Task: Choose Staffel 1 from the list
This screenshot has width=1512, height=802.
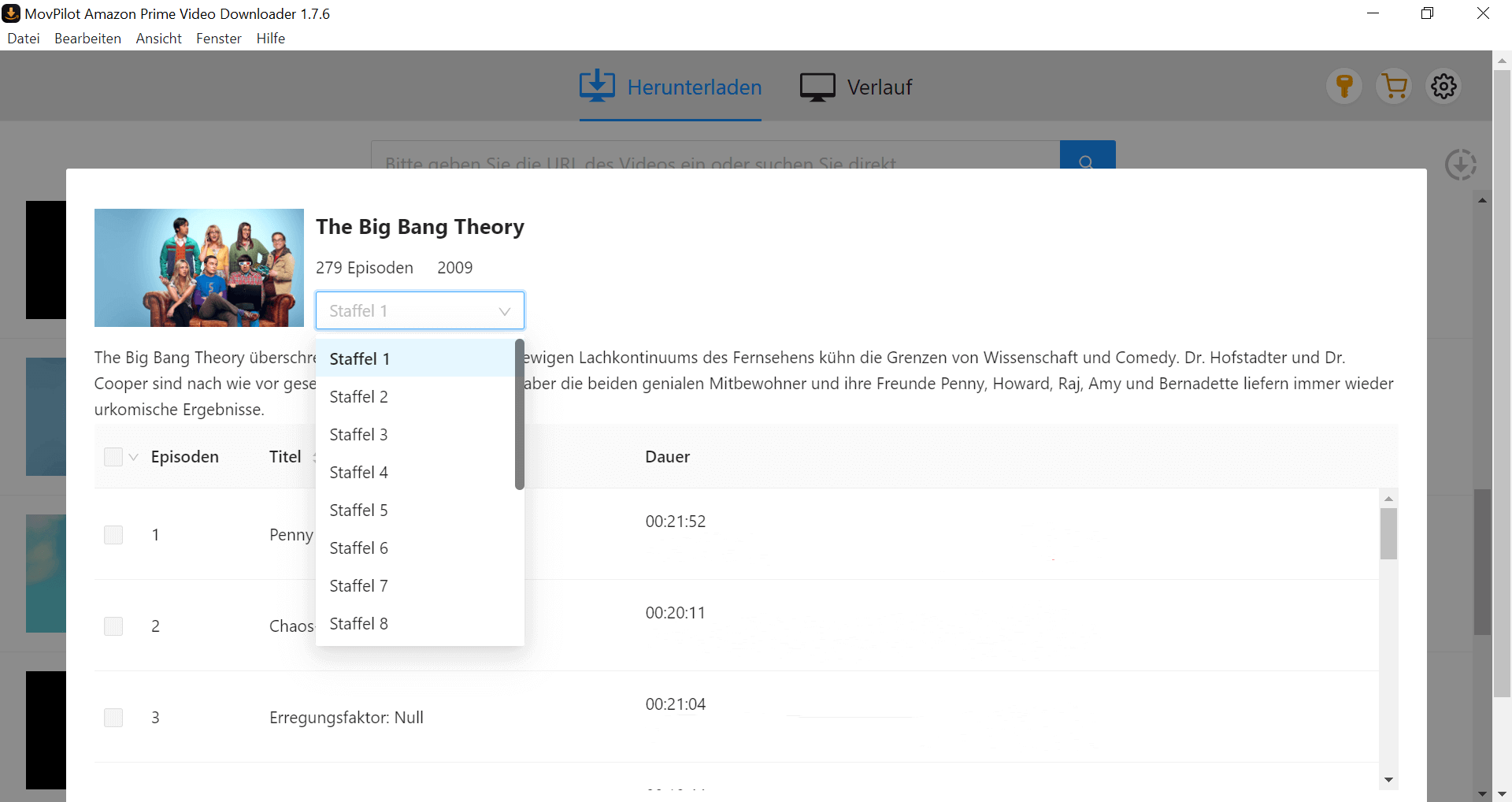Action: 415,358
